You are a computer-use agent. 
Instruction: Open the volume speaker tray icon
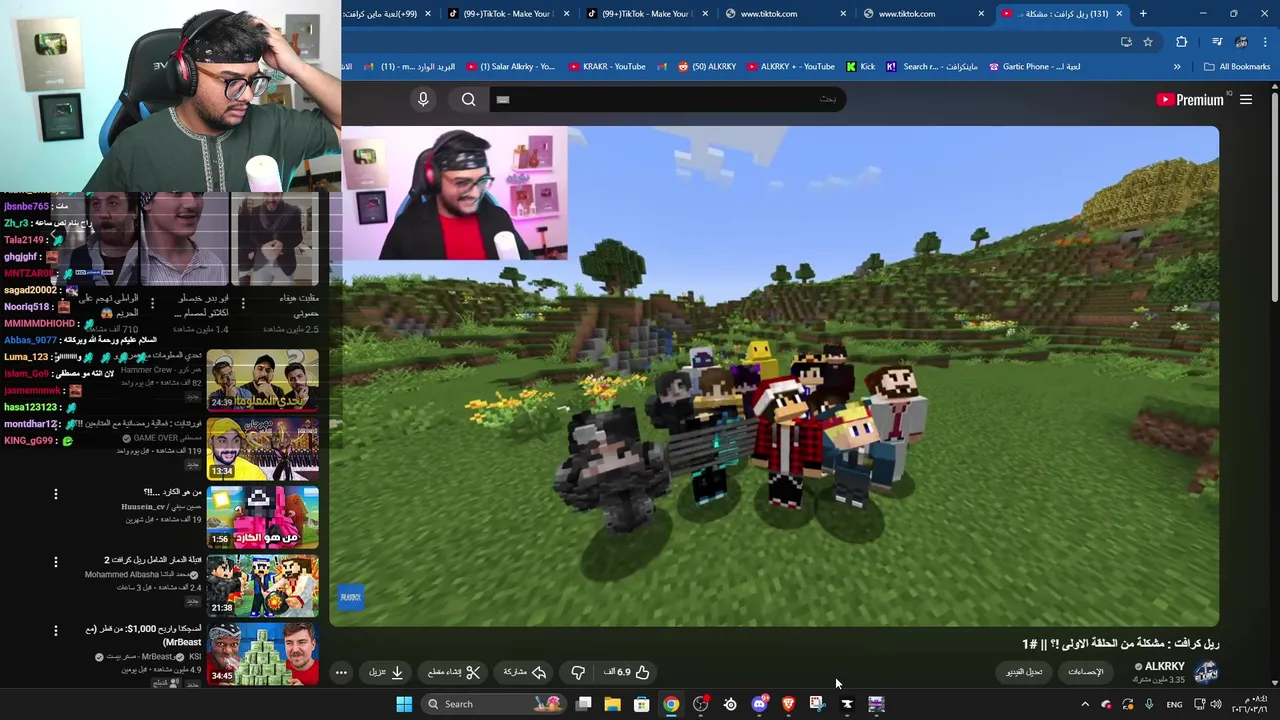(1216, 704)
